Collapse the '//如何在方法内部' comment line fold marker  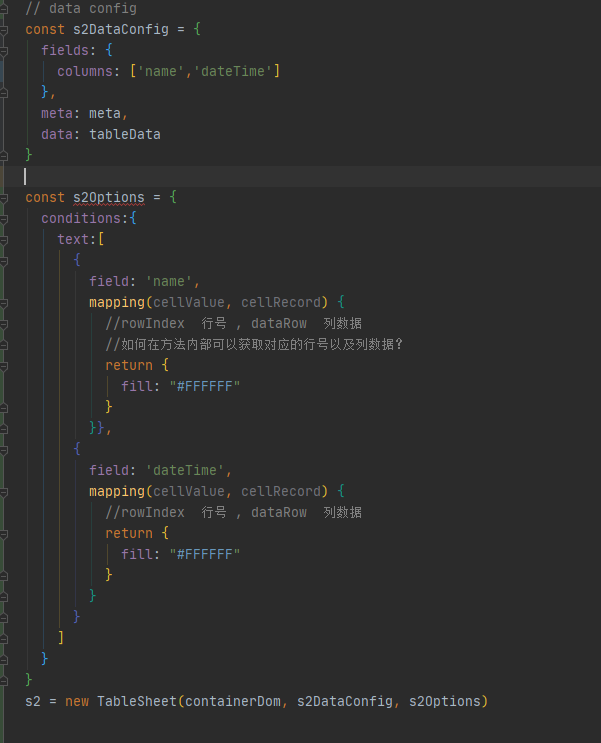[4, 345]
